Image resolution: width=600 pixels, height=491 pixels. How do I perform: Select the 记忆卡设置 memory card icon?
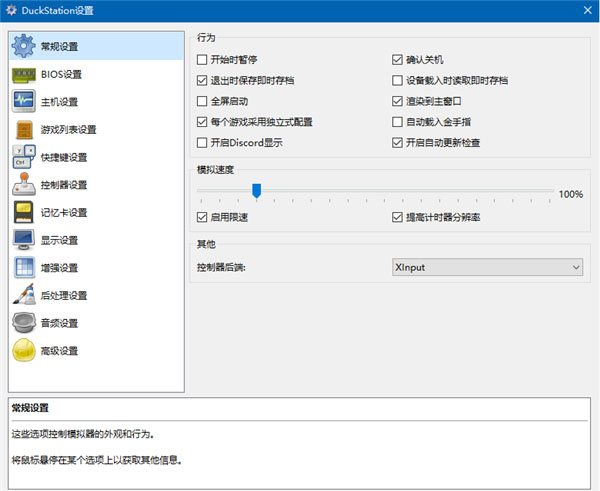click(x=25, y=212)
